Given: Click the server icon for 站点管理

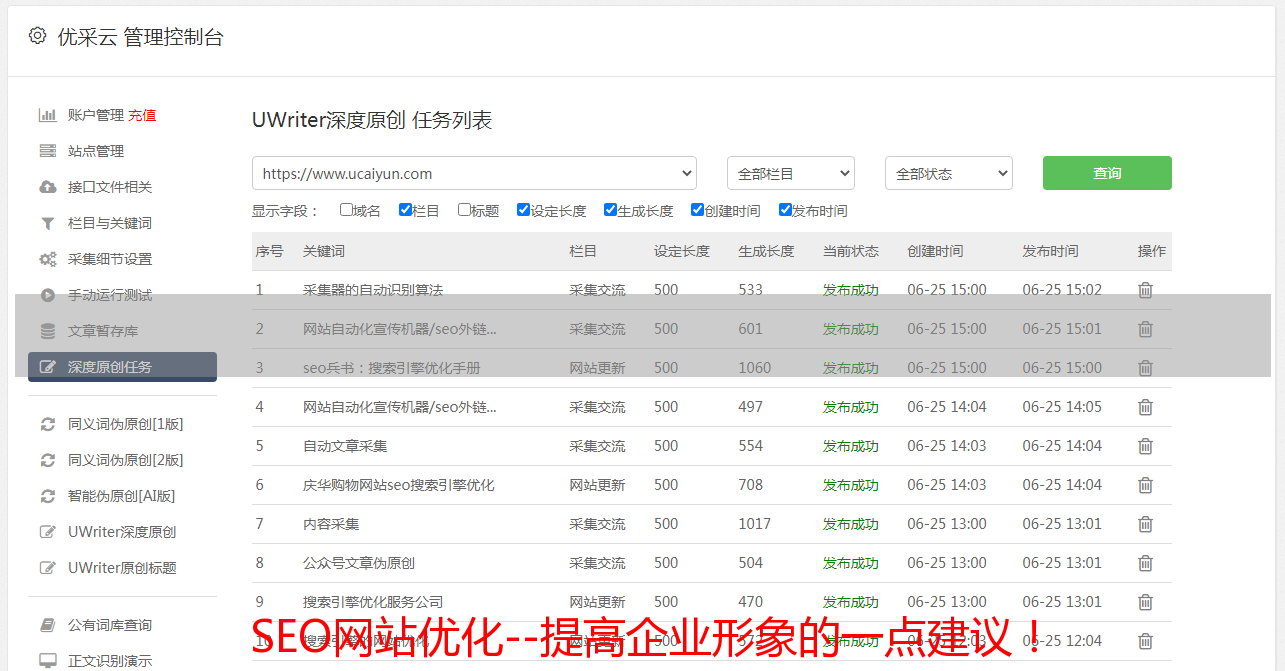Looking at the screenshot, I should (47, 151).
